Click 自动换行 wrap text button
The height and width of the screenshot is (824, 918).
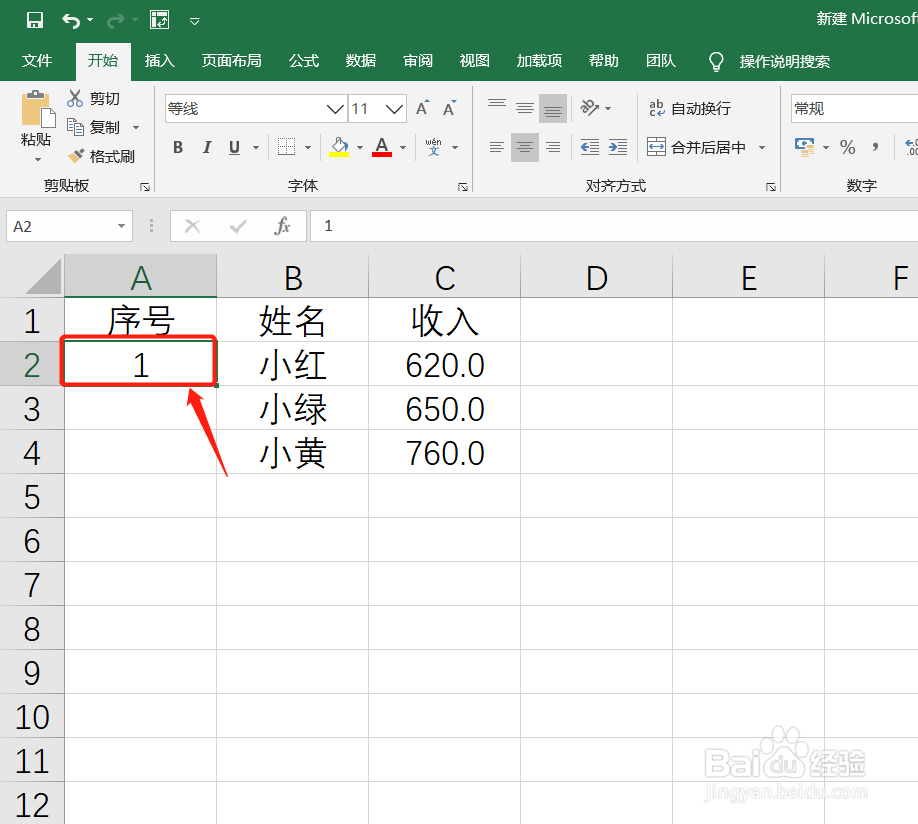pos(690,108)
